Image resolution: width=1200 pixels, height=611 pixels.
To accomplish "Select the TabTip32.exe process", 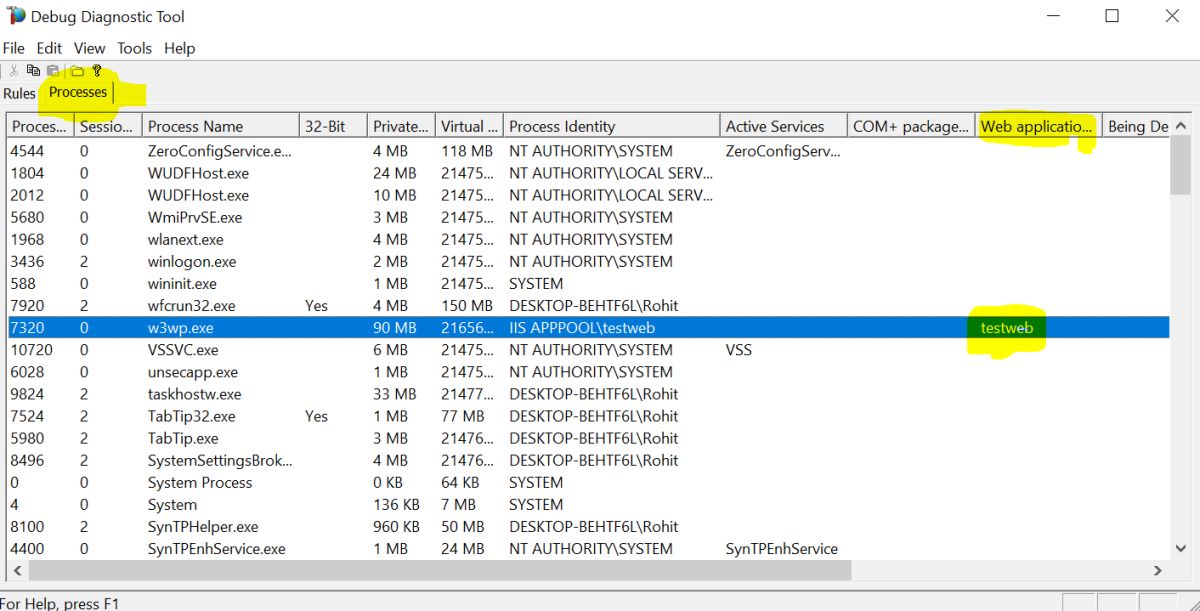I will click(587, 416).
